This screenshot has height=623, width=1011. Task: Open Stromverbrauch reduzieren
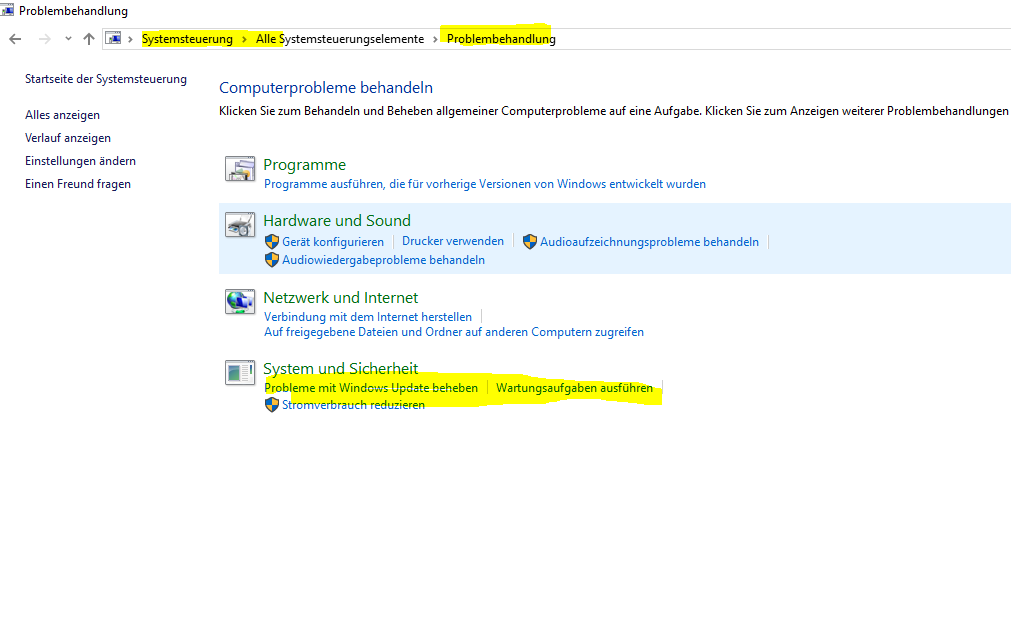click(353, 405)
